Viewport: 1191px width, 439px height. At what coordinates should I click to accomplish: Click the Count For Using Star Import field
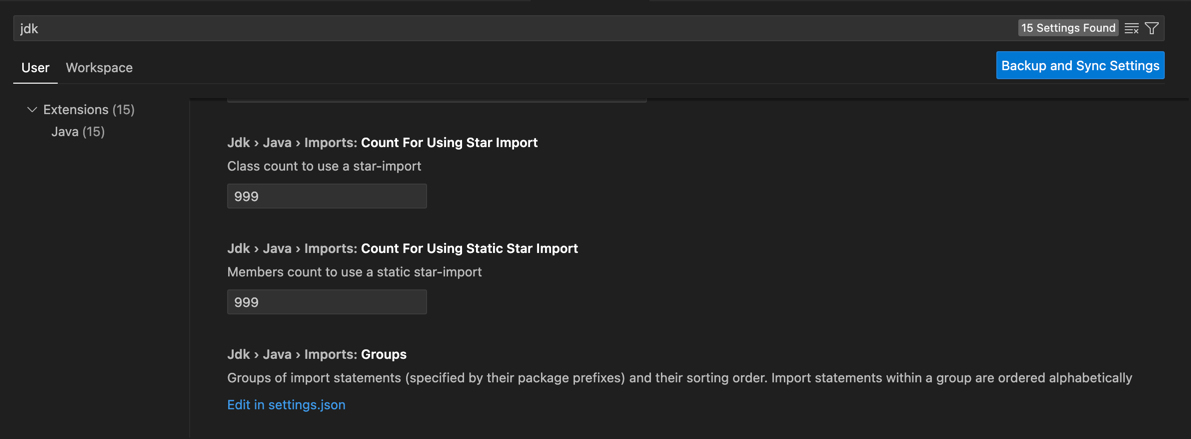pyautogui.click(x=326, y=196)
